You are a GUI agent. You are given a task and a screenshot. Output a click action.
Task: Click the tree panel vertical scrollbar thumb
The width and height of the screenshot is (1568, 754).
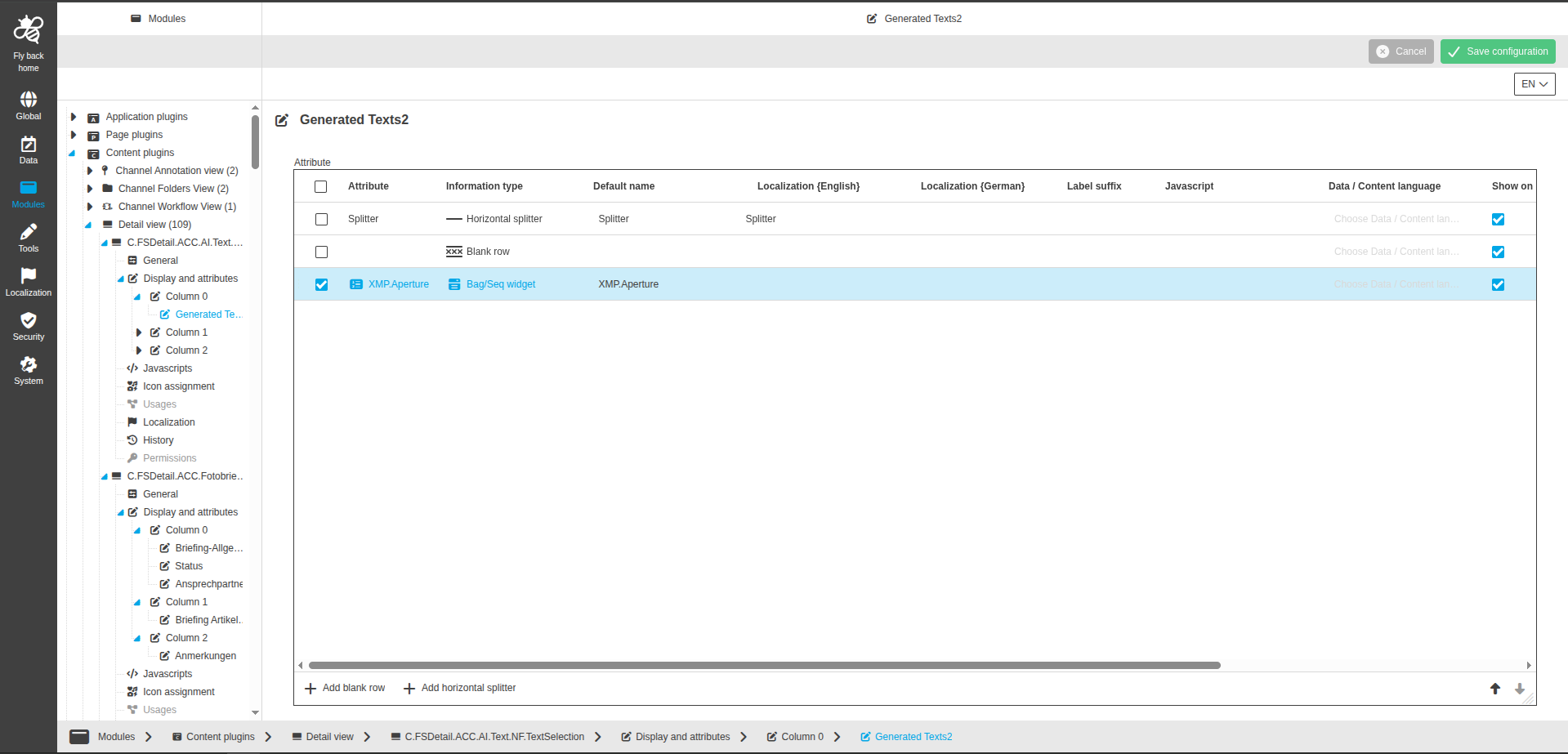[255, 141]
